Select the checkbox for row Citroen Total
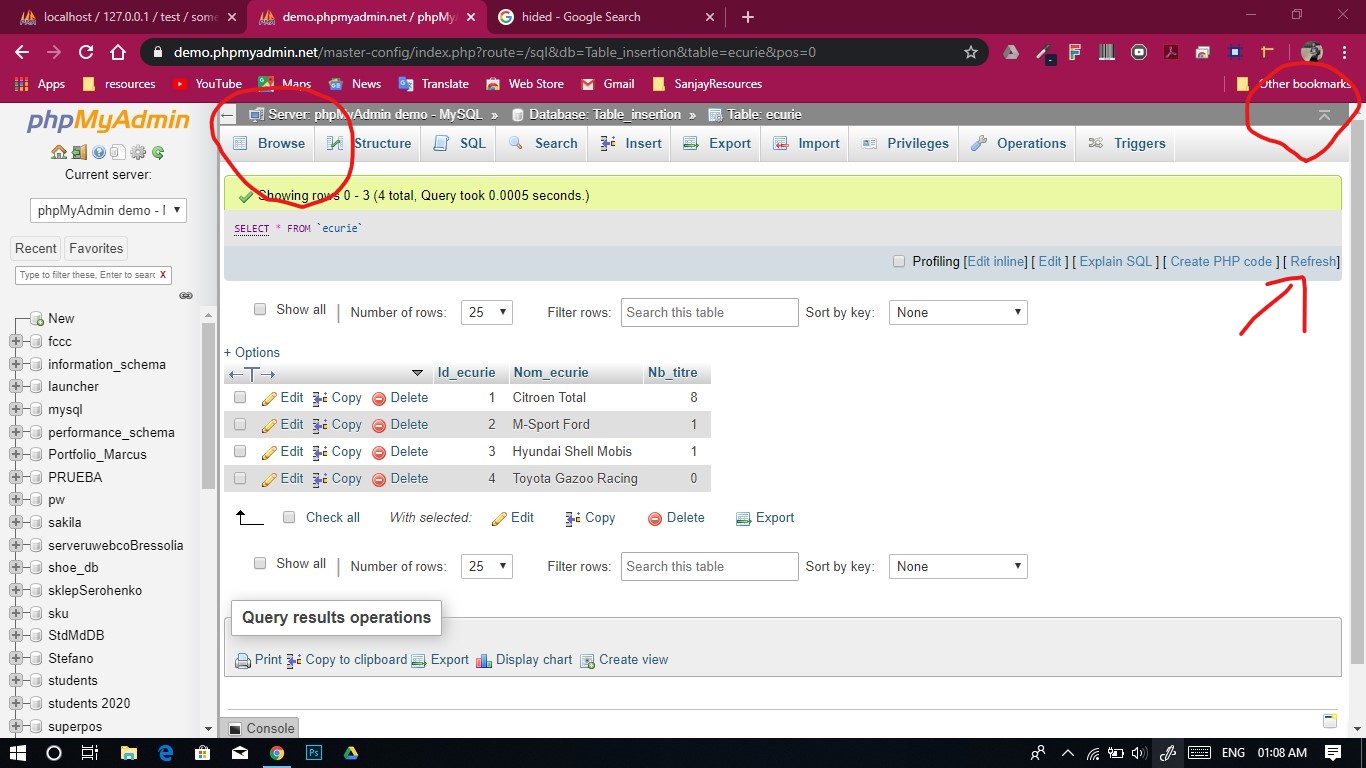Viewport: 1366px width, 768px height. click(x=240, y=397)
